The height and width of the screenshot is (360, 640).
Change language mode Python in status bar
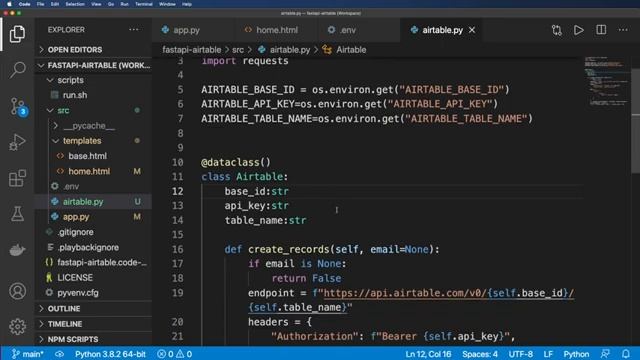click(576, 354)
